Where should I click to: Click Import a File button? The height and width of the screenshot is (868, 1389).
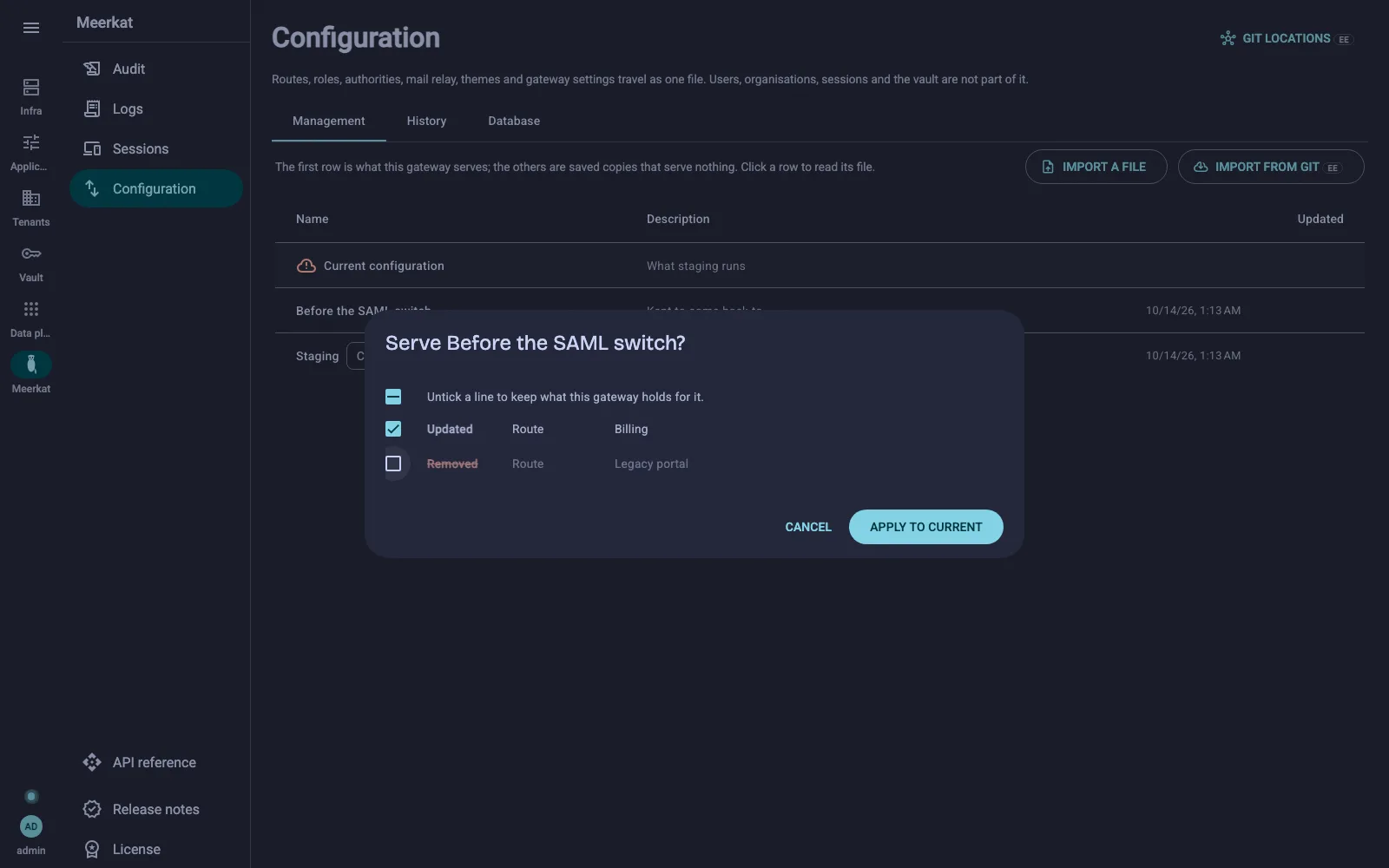click(x=1096, y=167)
